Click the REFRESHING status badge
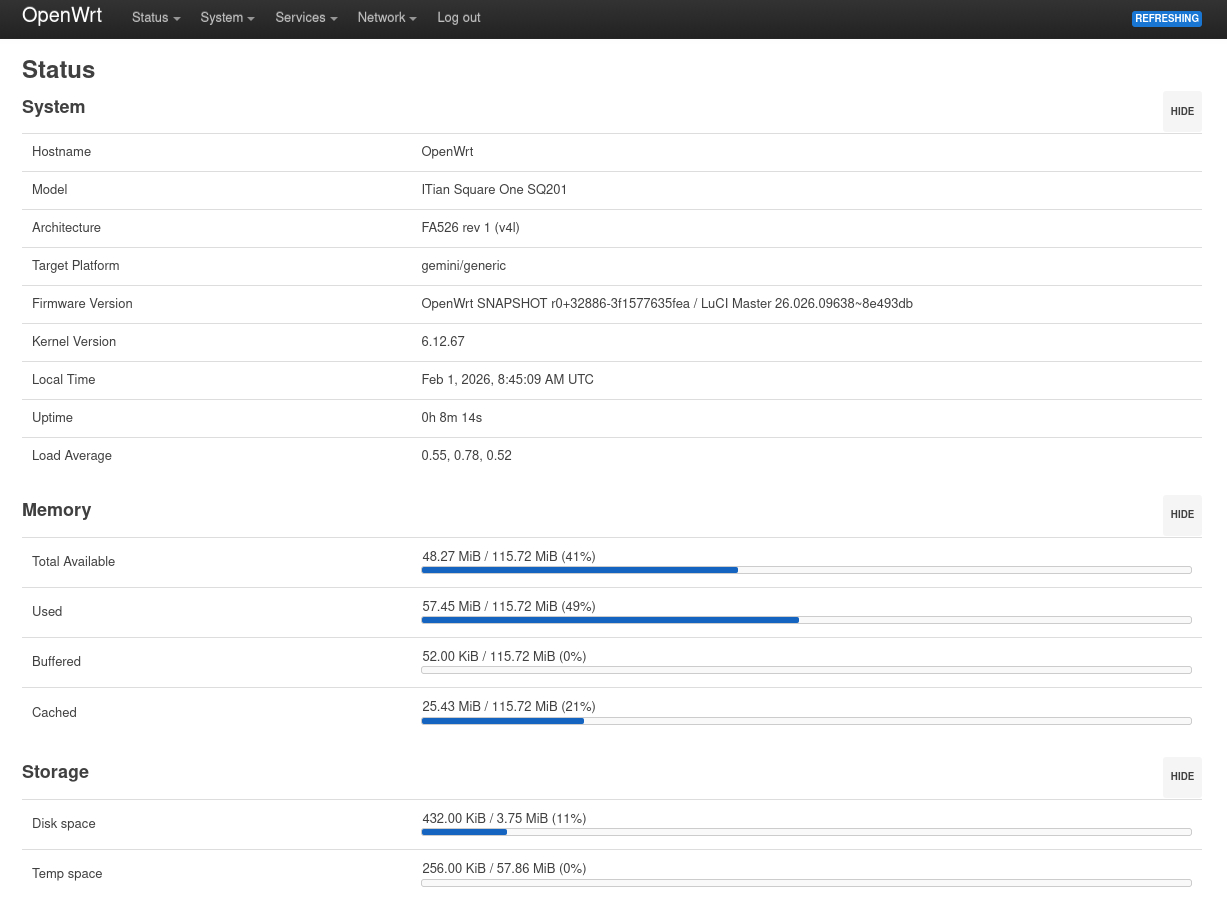The image size is (1227, 902). [1167, 19]
